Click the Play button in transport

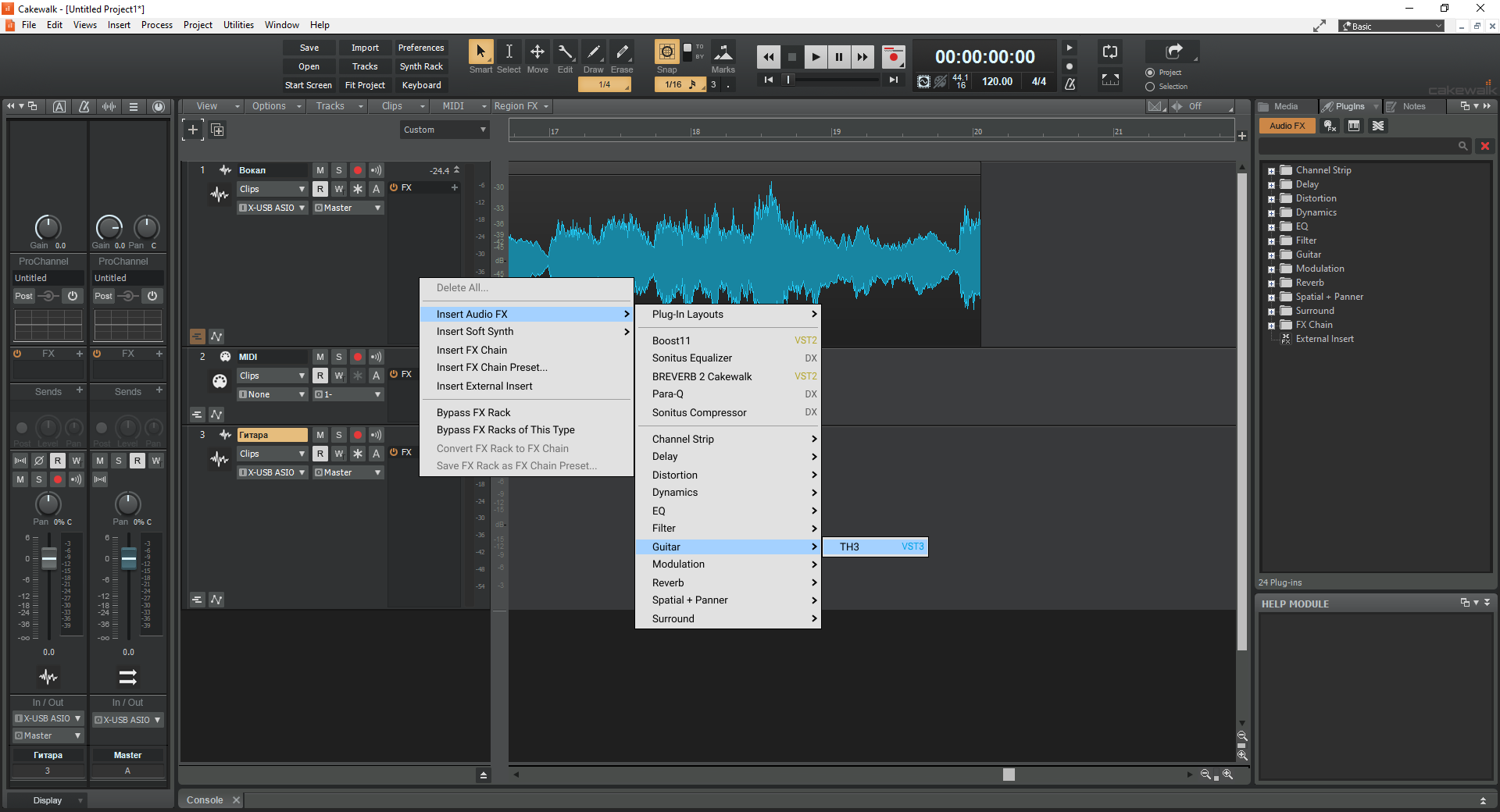[x=816, y=57]
